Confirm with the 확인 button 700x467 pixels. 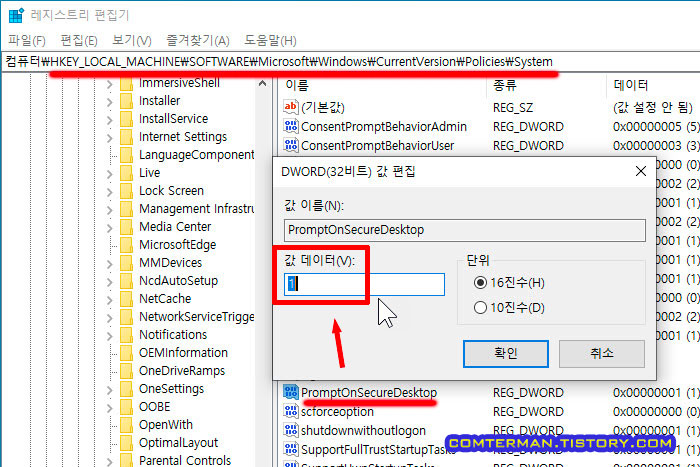pos(506,354)
